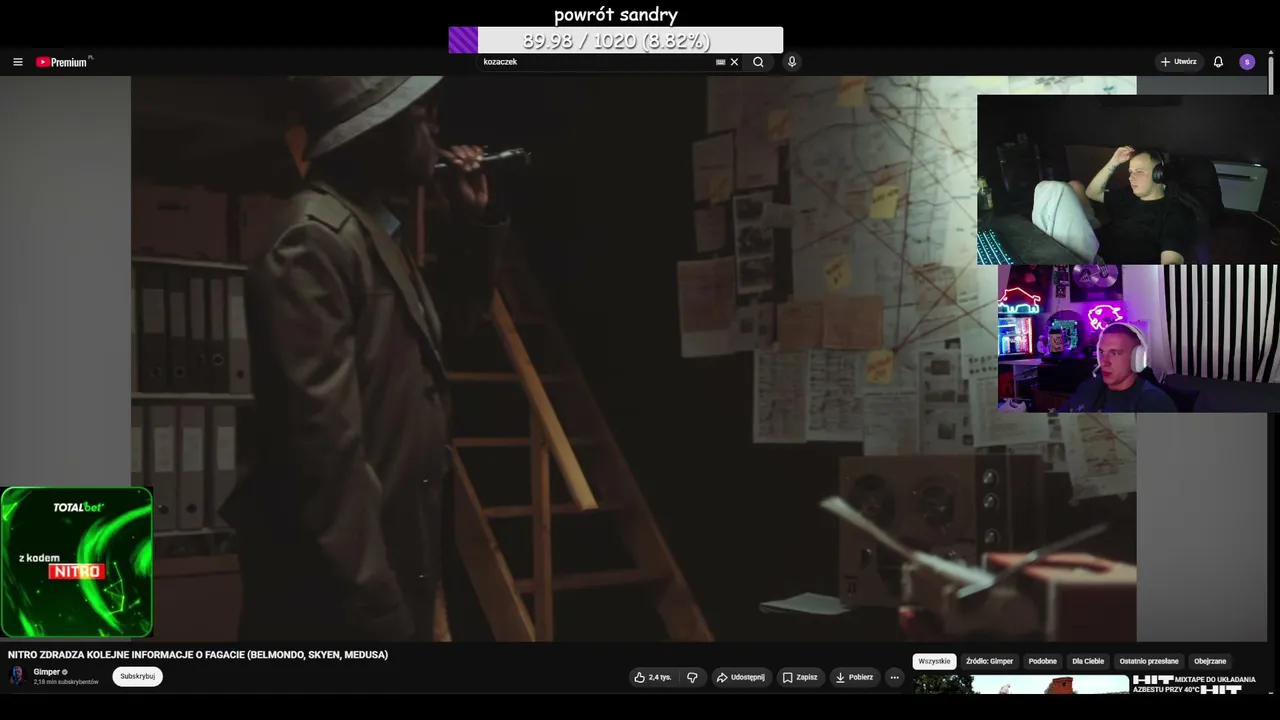Clear the search query 'kozaczek'
The height and width of the screenshot is (720, 1280).
pos(734,62)
